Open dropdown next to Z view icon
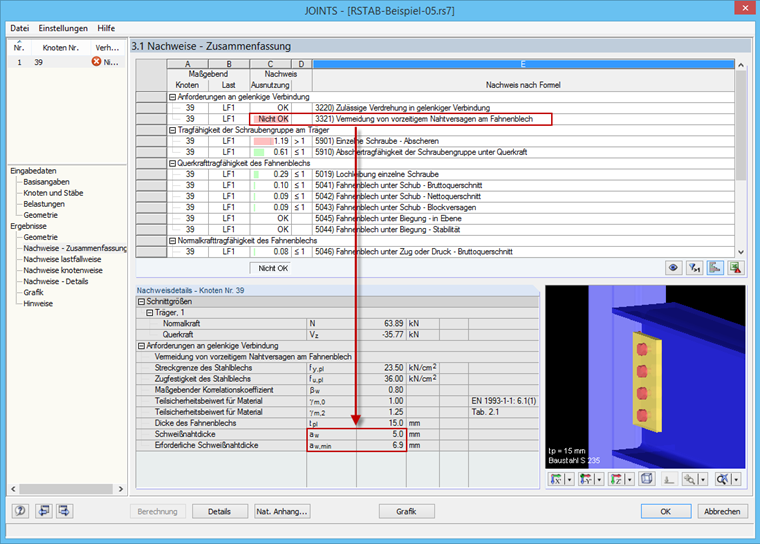 coord(630,480)
